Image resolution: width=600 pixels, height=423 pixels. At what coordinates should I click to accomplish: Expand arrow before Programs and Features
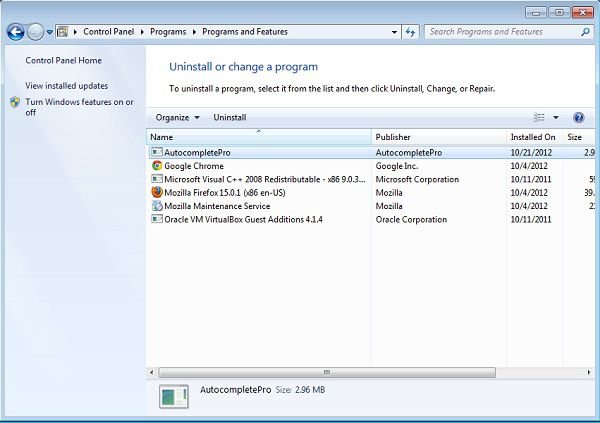tap(194, 32)
